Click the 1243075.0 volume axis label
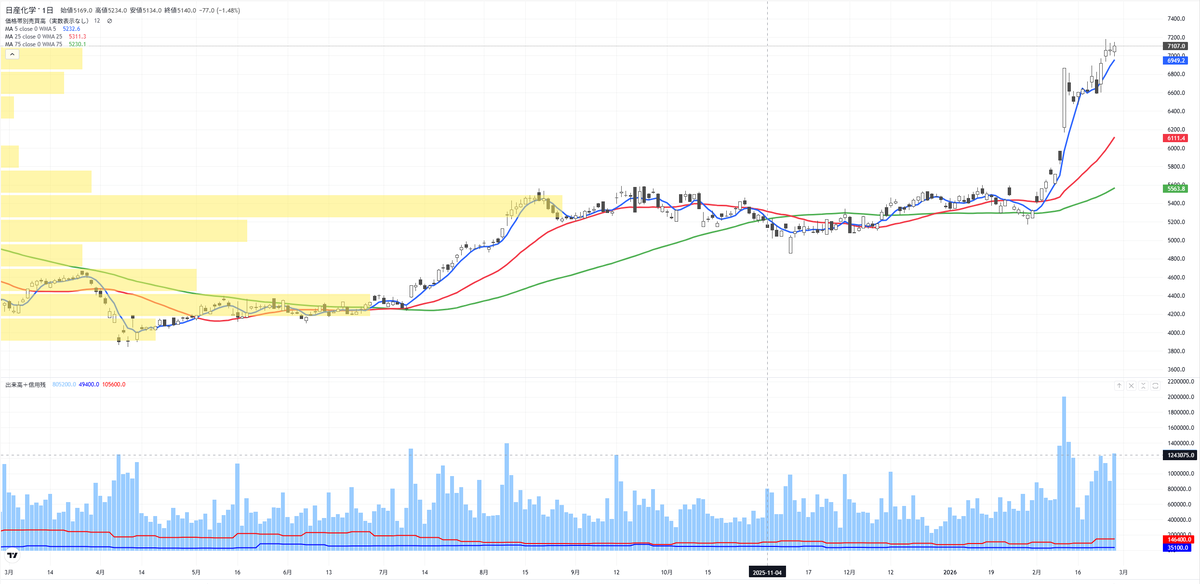The width and height of the screenshot is (1200, 584). click(1179, 455)
